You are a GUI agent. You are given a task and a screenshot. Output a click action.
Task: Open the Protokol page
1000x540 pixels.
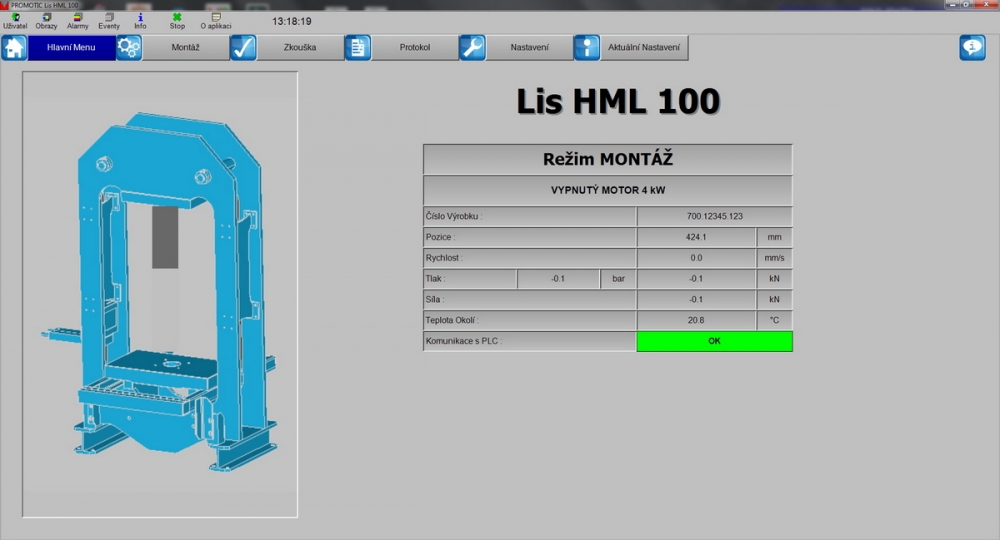click(x=414, y=48)
